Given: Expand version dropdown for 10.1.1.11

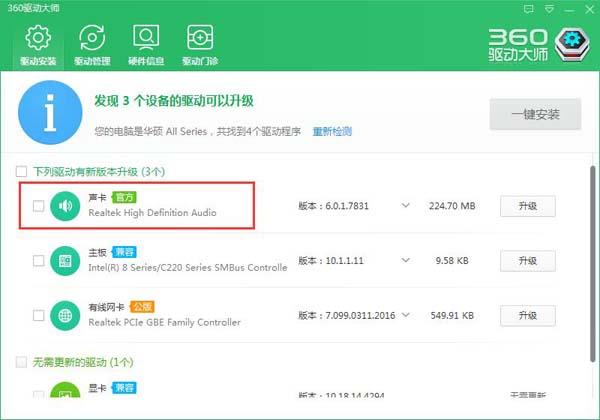Looking at the screenshot, I should 406,260.
